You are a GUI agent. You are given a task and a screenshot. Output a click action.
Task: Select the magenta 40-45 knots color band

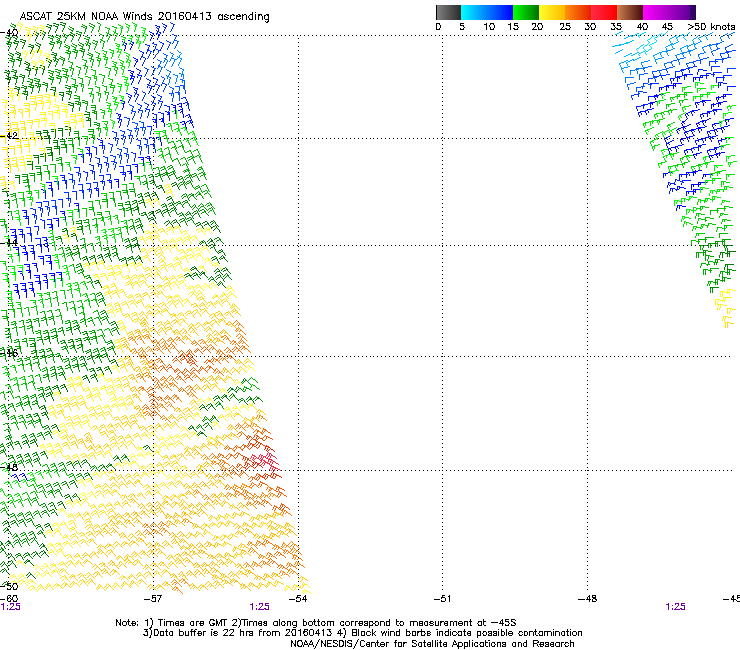tap(656, 12)
